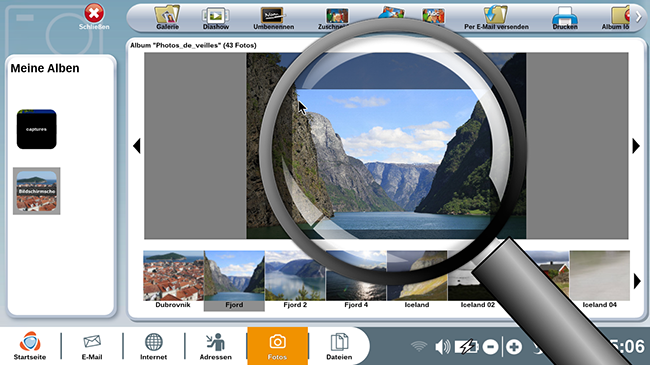Mute sound via speaker icon
Viewport: 650px width, 365px height.
pos(443,346)
